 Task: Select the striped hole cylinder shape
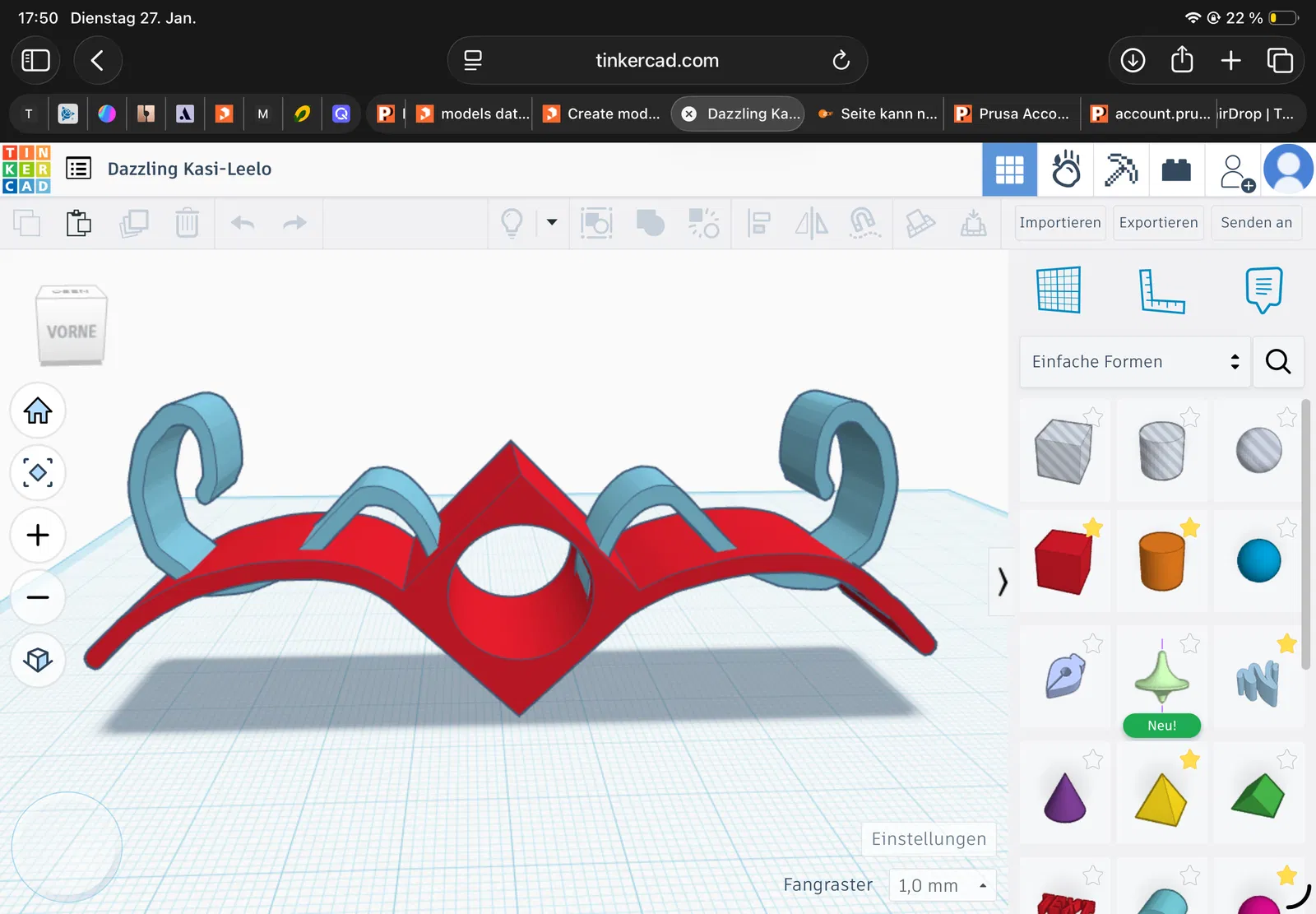coord(1161,451)
